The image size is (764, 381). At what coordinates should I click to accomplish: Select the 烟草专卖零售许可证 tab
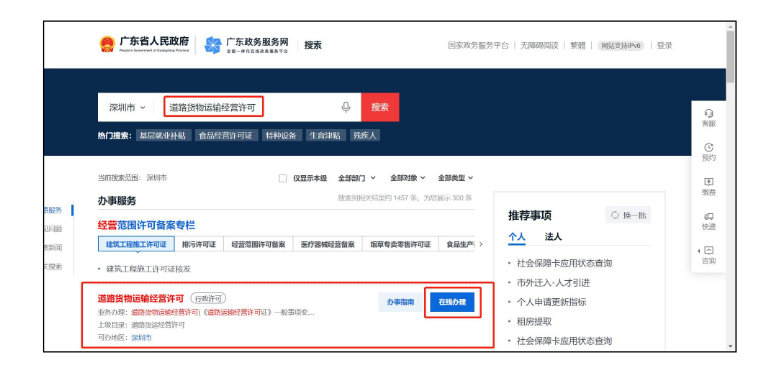click(x=400, y=245)
